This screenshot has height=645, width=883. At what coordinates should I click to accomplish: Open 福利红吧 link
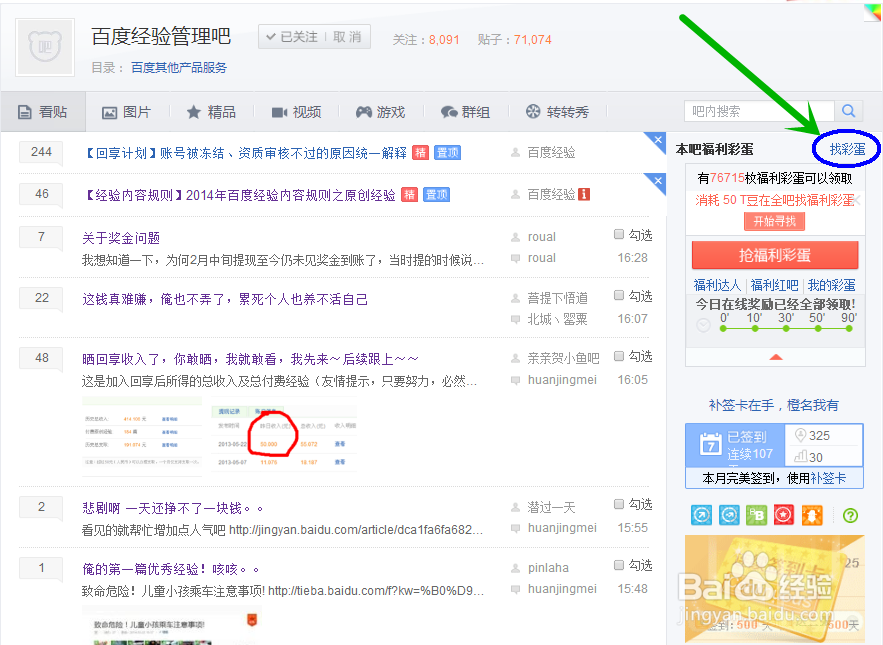(774, 285)
